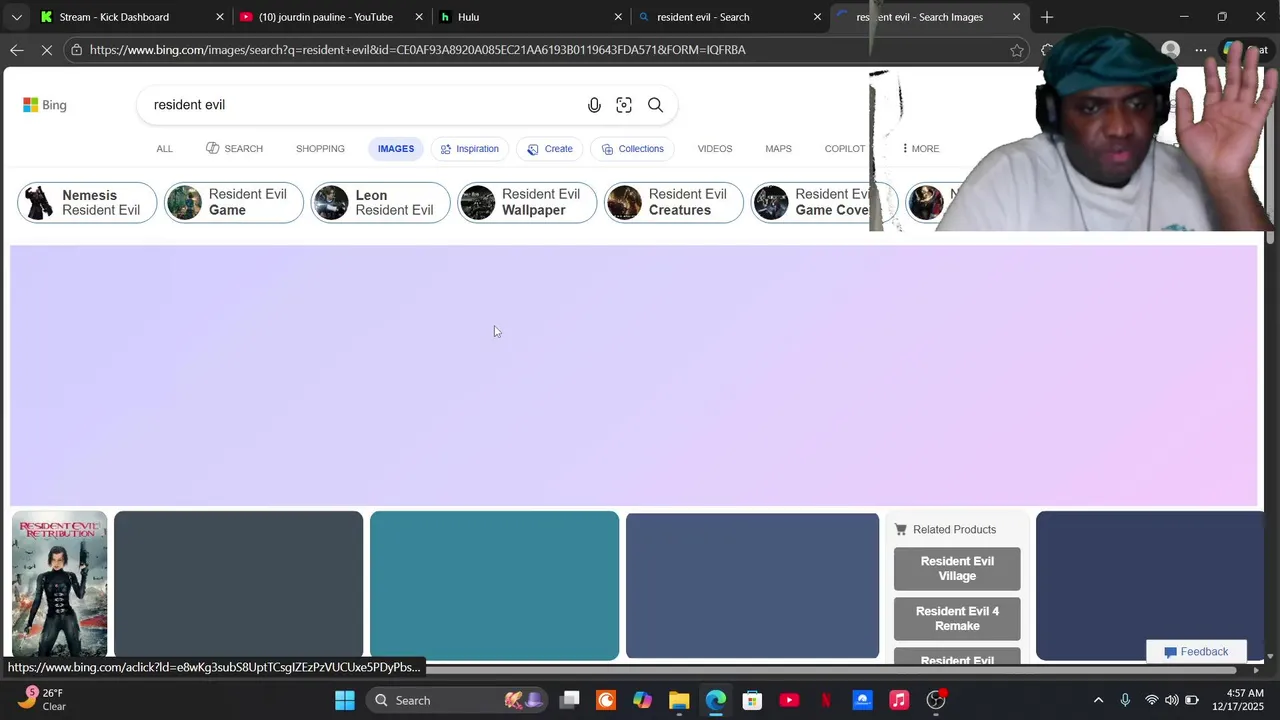Open Netflix from taskbar
The image size is (1280, 720).
coord(826,700)
